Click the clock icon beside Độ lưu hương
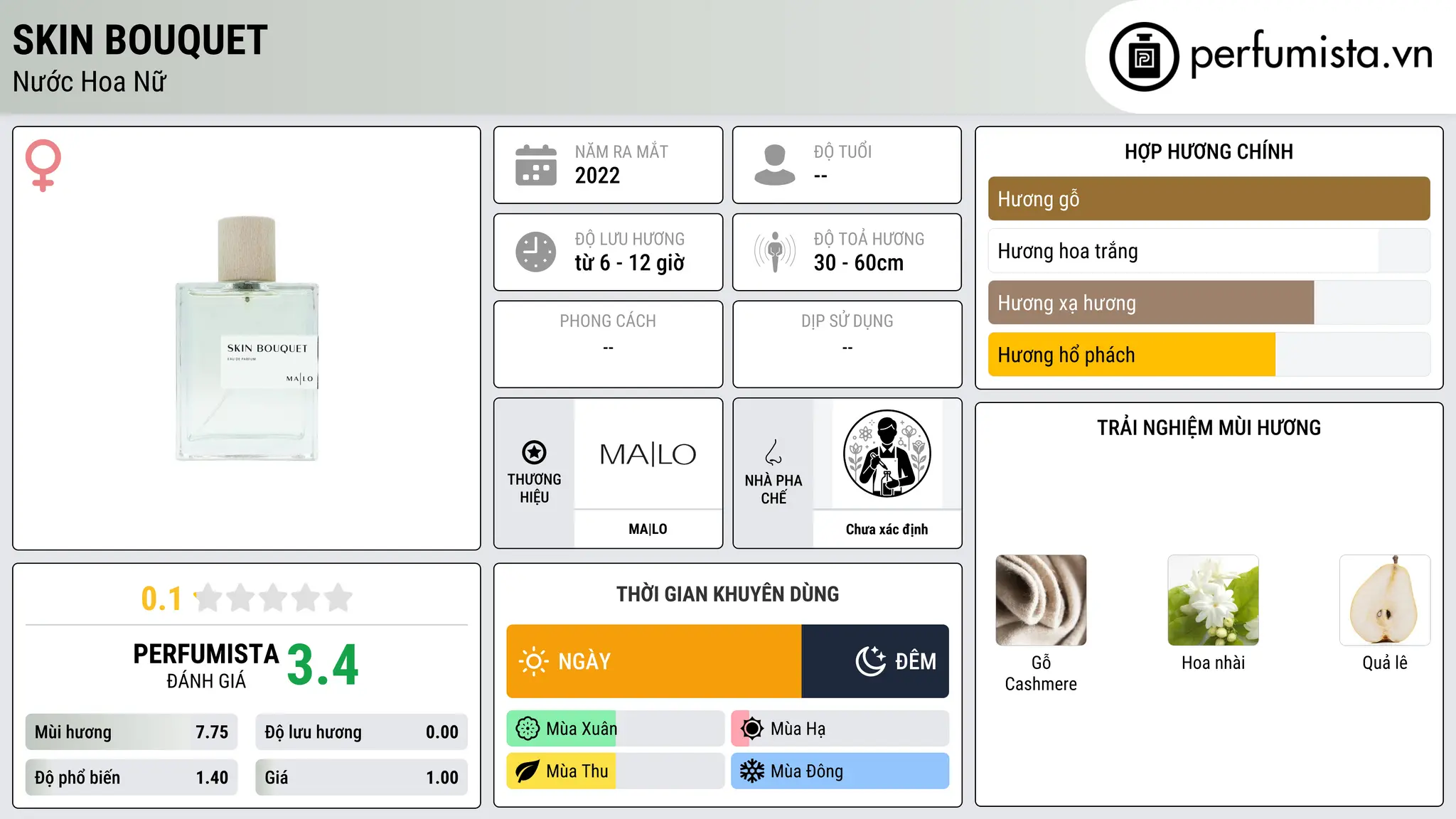 tap(536, 252)
